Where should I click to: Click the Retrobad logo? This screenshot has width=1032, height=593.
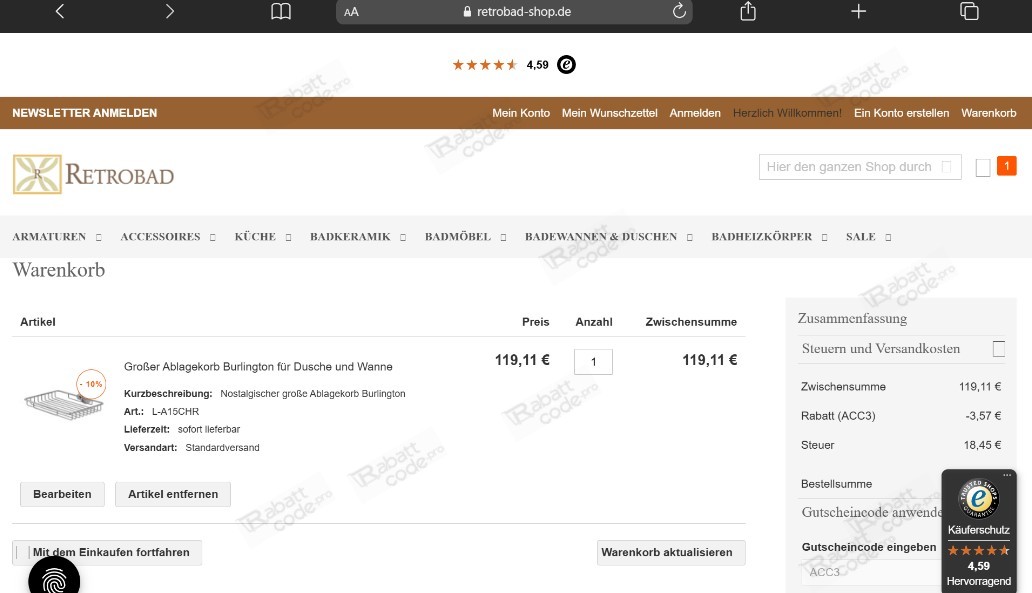[x=93, y=174]
